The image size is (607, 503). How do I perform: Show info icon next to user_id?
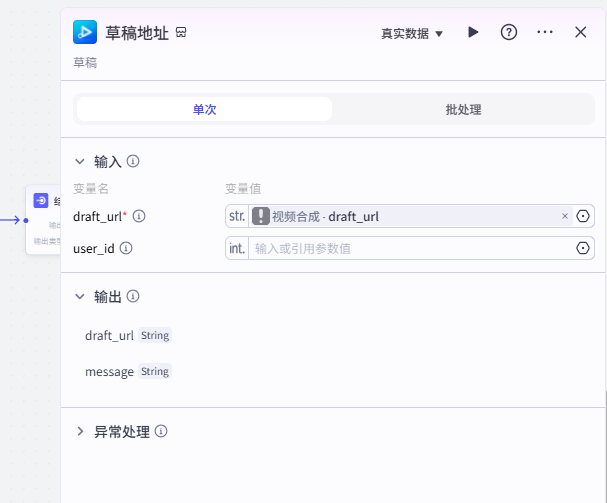(x=126, y=248)
